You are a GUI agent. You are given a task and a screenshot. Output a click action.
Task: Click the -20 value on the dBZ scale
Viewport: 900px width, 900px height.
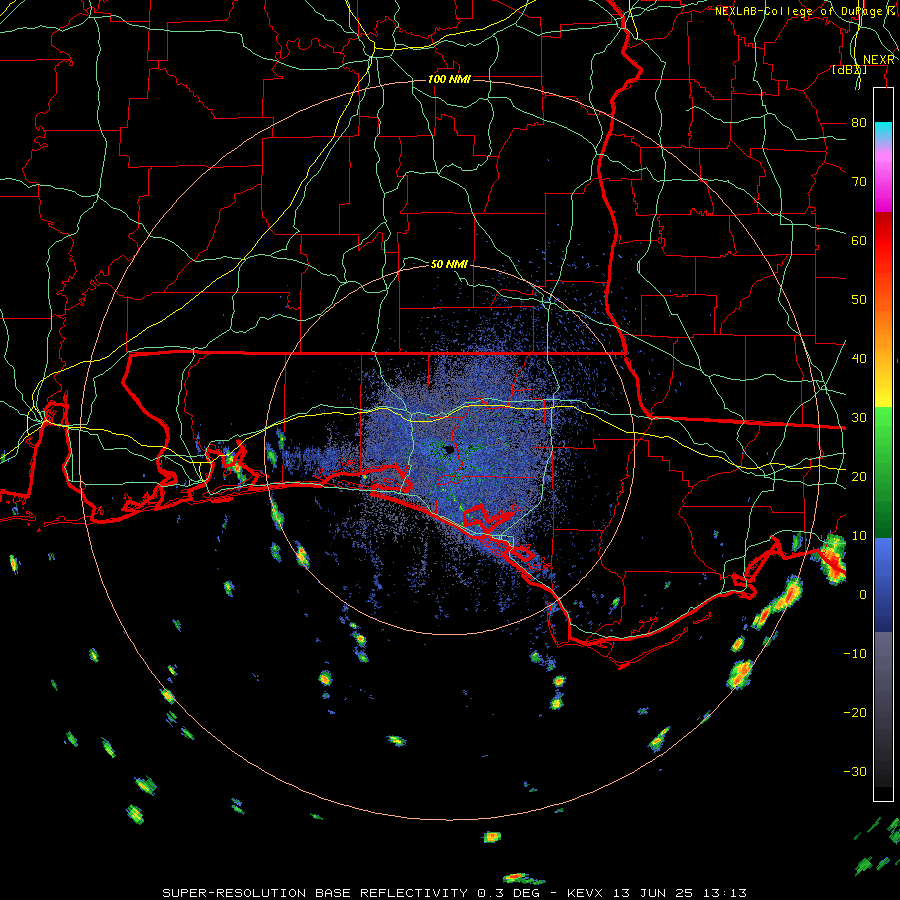click(855, 713)
